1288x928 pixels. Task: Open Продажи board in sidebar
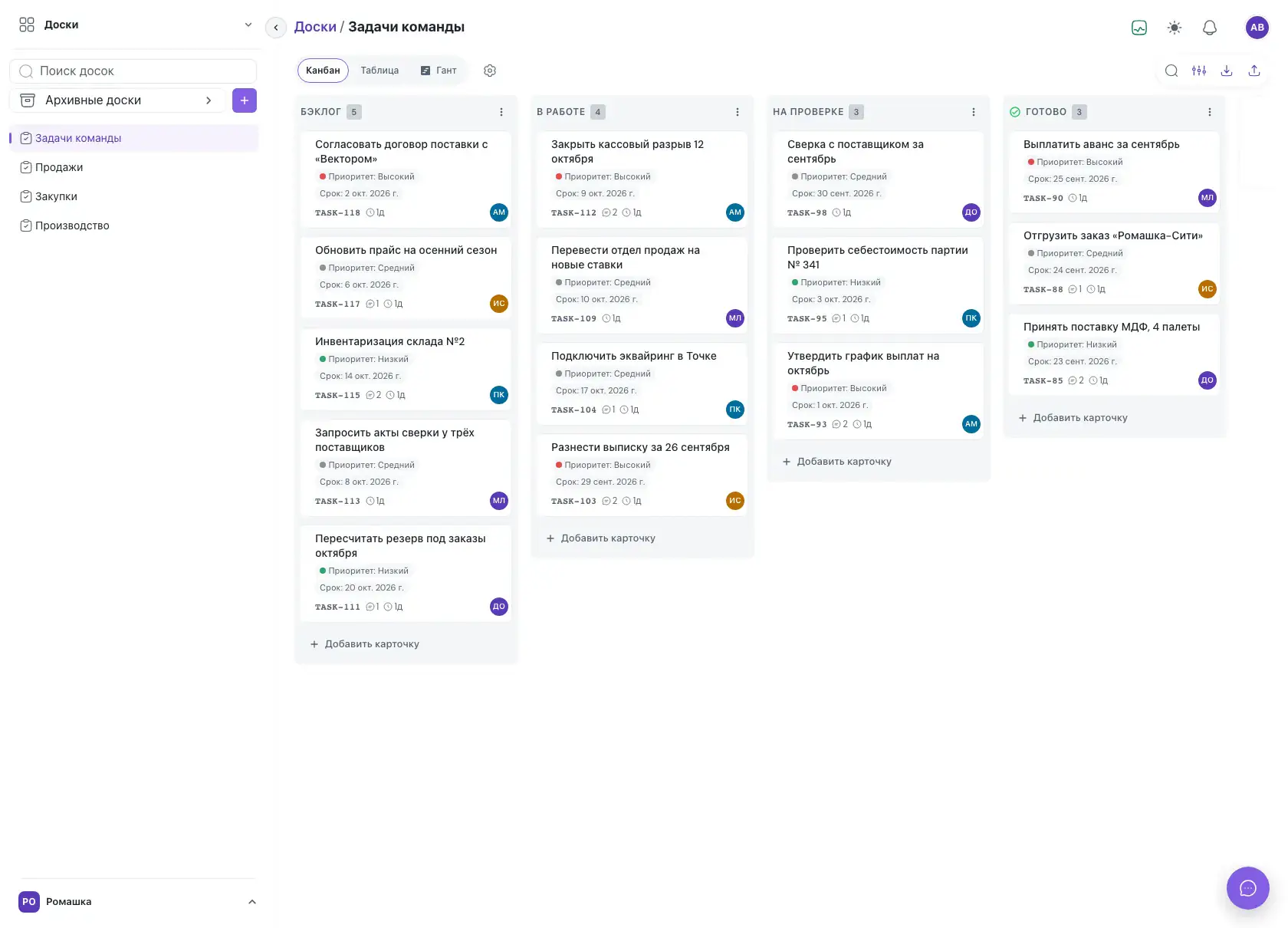[x=134, y=167]
